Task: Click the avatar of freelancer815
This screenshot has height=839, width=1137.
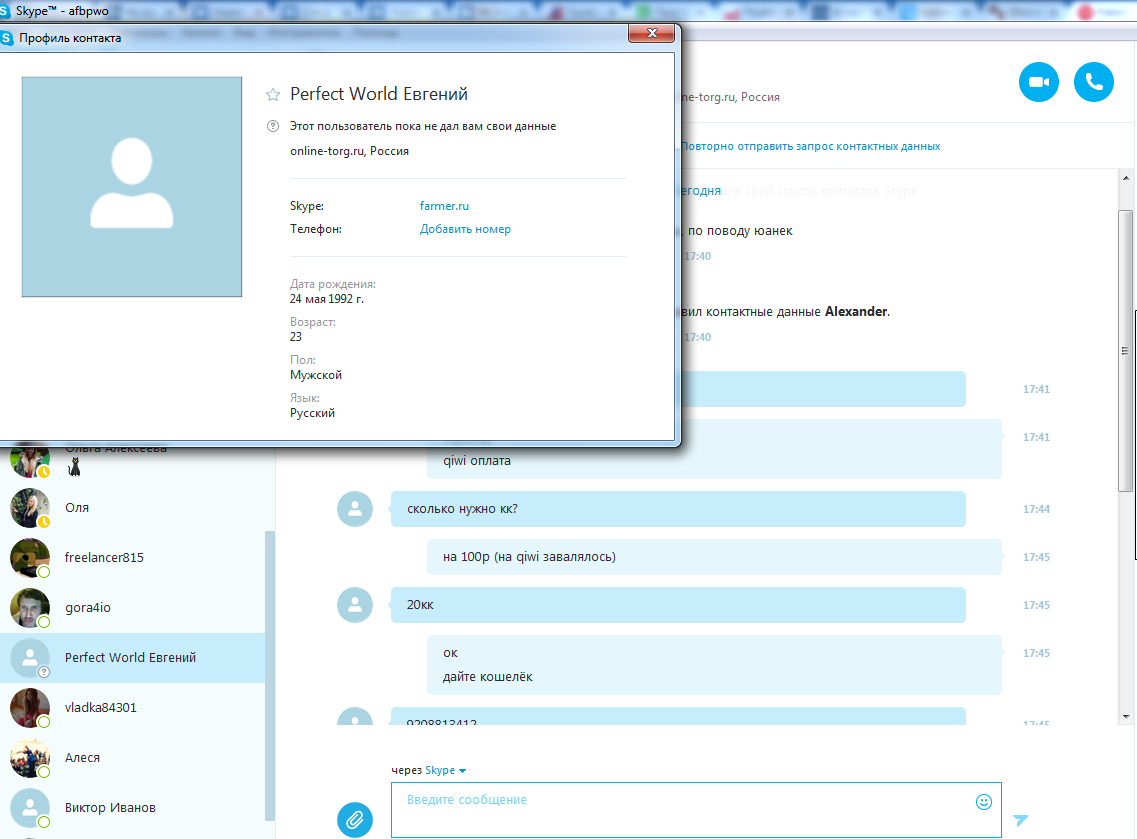Action: 30,558
